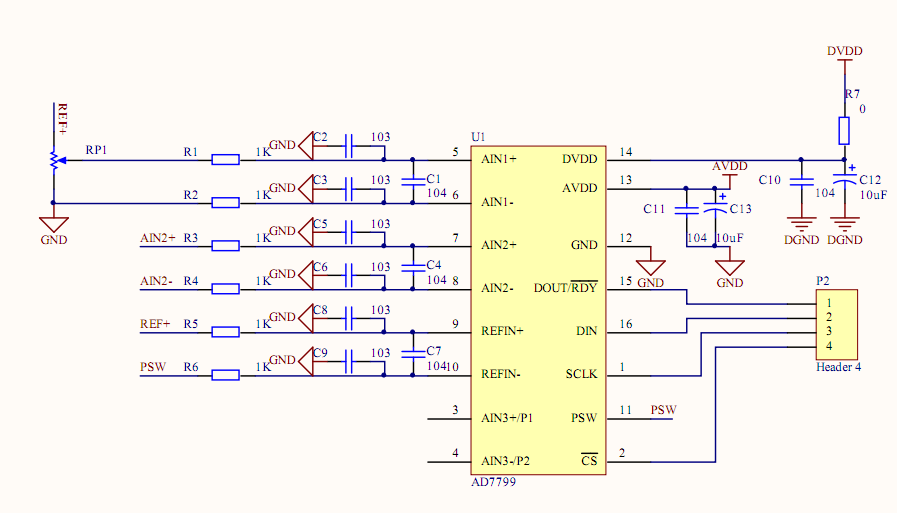This screenshot has width=897, height=513.
Task: Click the RP1 designator label
Action: coord(96,150)
